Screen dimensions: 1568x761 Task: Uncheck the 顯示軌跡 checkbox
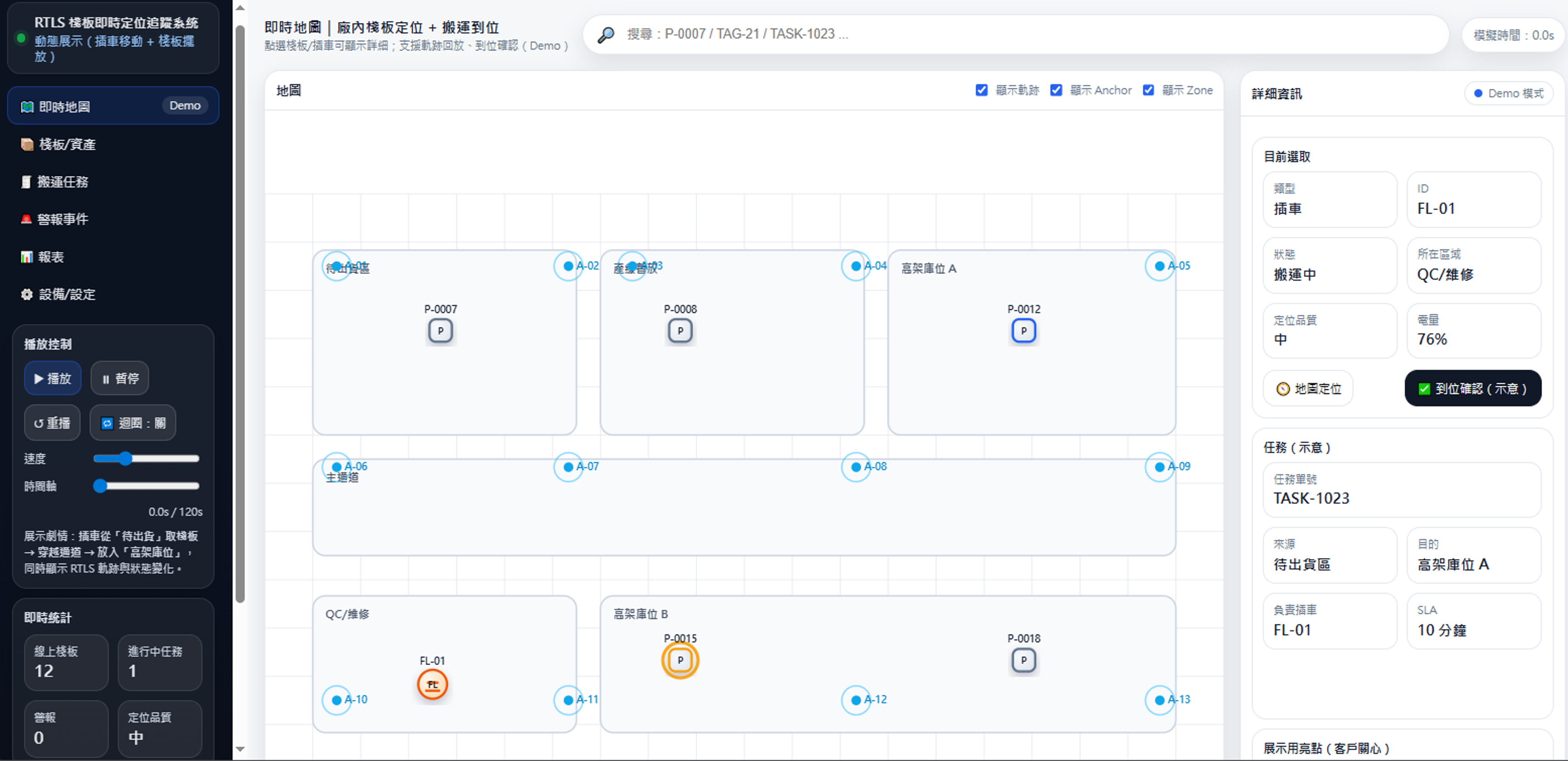[x=981, y=90]
